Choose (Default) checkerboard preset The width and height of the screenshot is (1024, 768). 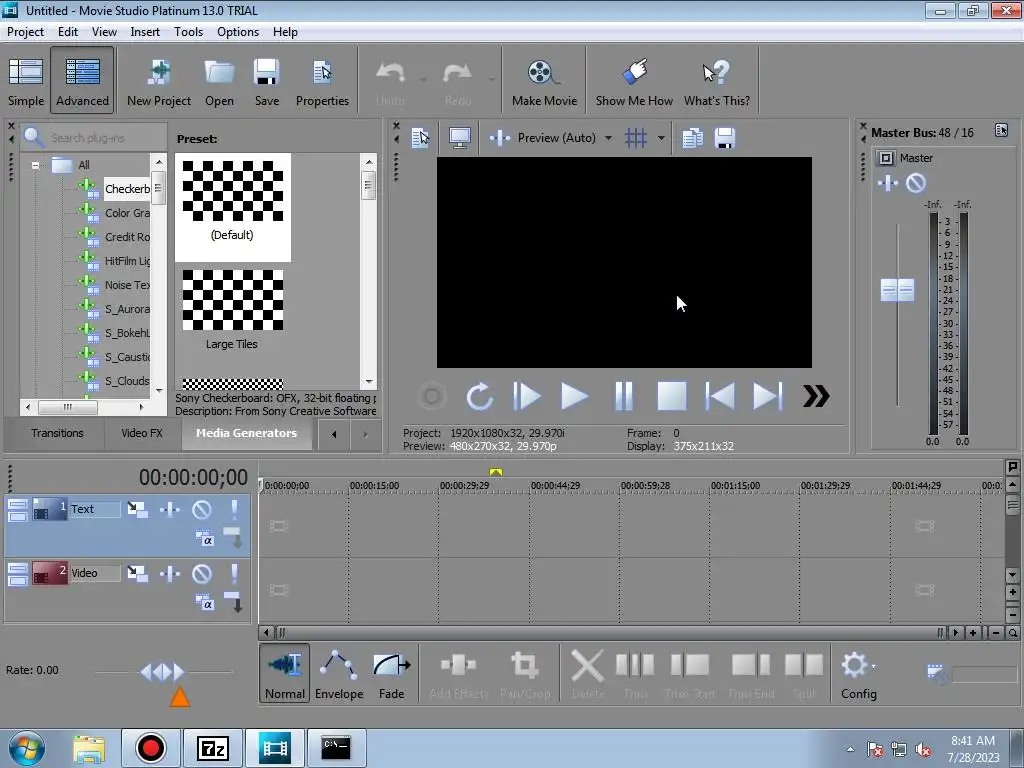232,206
